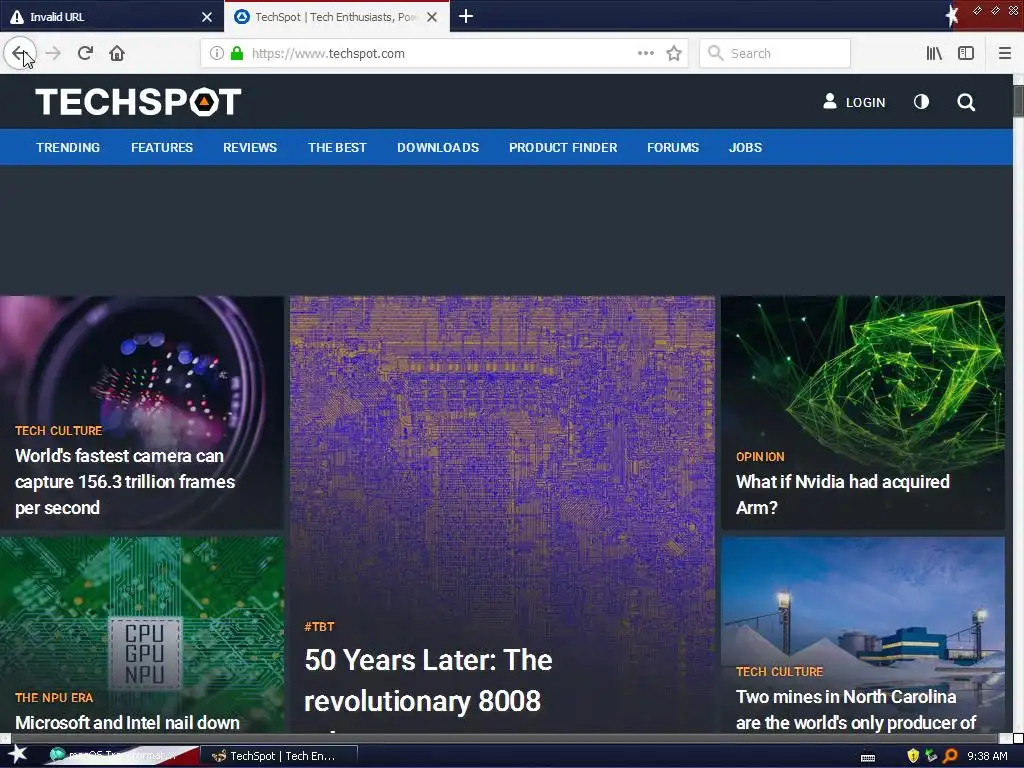
Task: Open the Firefox hamburger menu
Action: tap(1004, 53)
